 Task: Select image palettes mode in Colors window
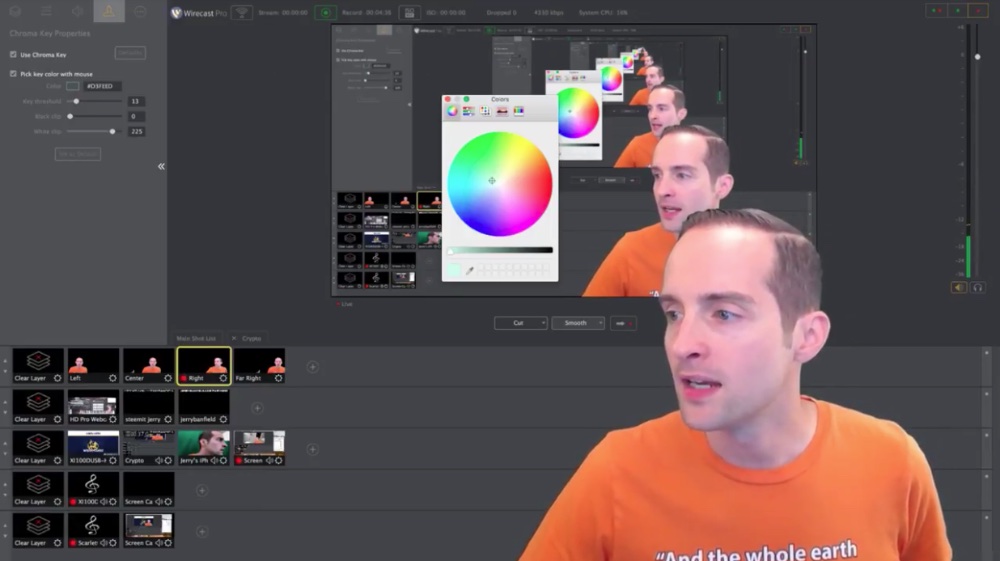click(502, 111)
